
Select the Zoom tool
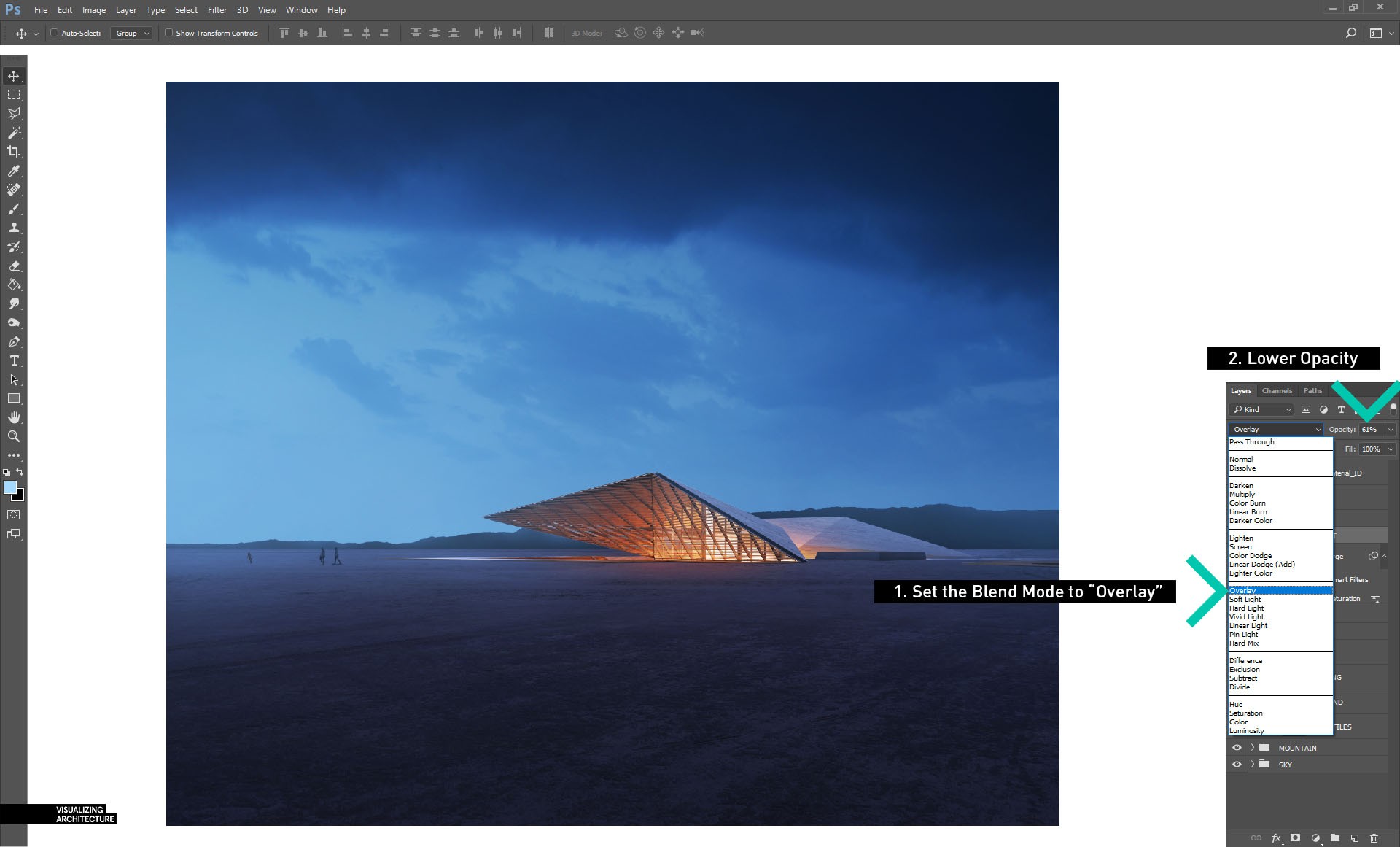14,436
